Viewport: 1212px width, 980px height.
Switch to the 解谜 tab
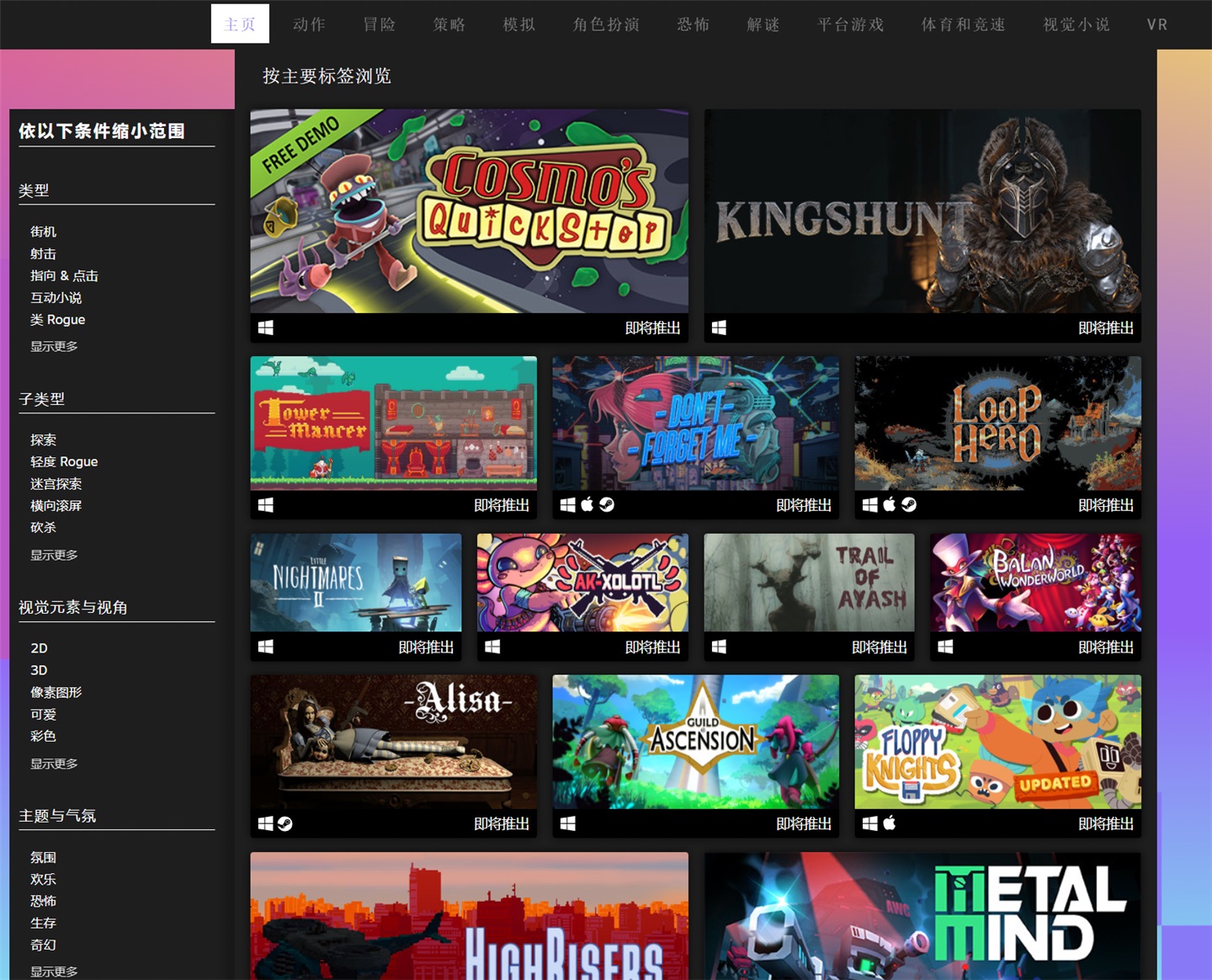[763, 24]
